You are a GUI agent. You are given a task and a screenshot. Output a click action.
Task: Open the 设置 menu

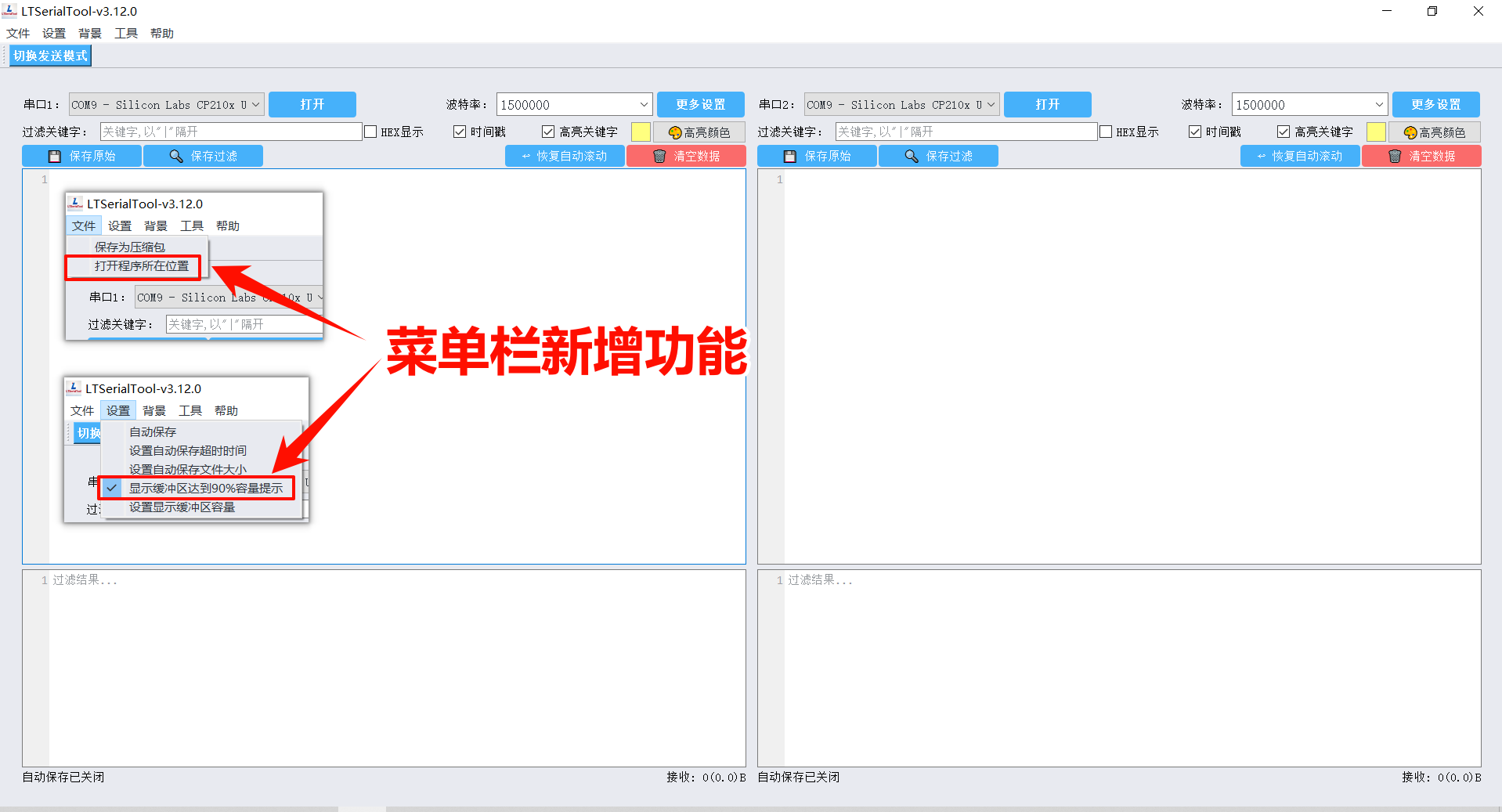pos(54,33)
